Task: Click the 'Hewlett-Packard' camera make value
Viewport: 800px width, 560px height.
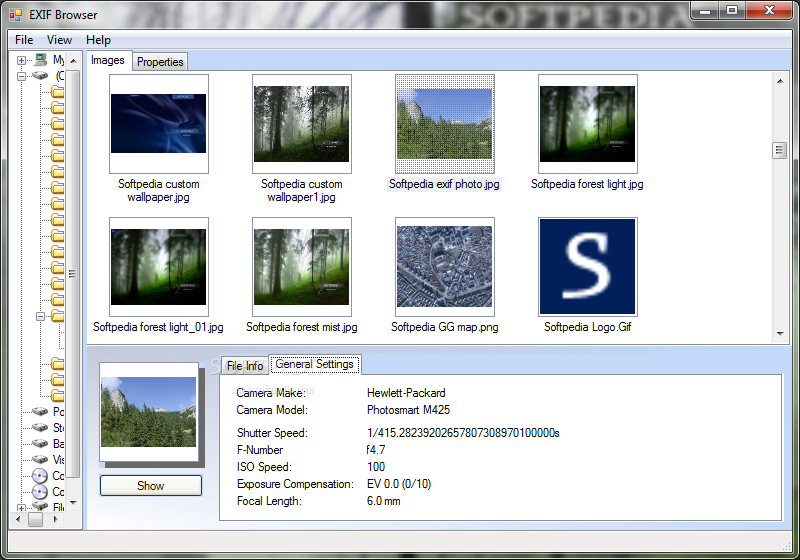Action: pyautogui.click(x=406, y=393)
